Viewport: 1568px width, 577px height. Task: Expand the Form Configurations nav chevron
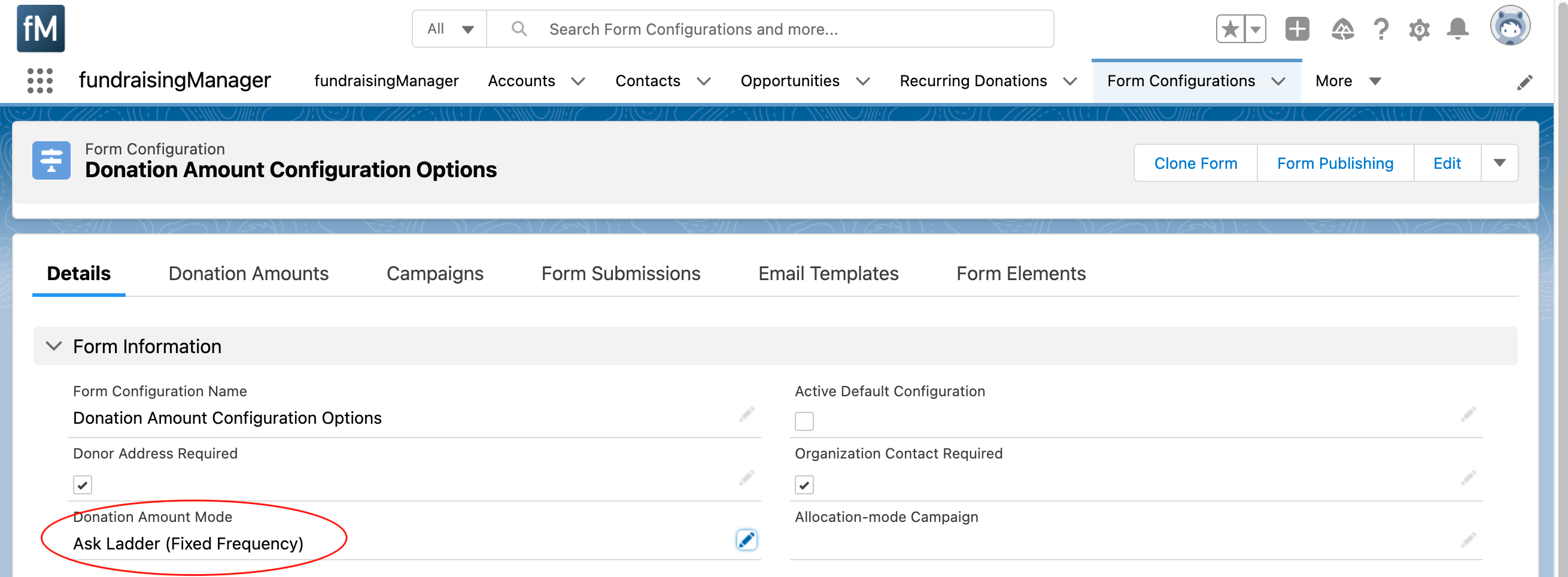[x=1278, y=81]
